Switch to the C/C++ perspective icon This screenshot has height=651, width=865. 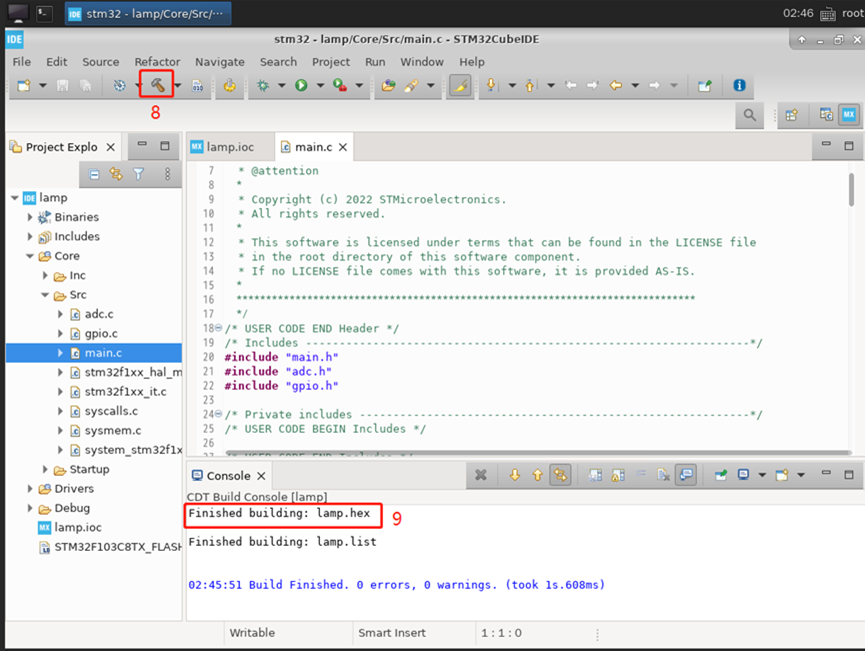tap(826, 115)
